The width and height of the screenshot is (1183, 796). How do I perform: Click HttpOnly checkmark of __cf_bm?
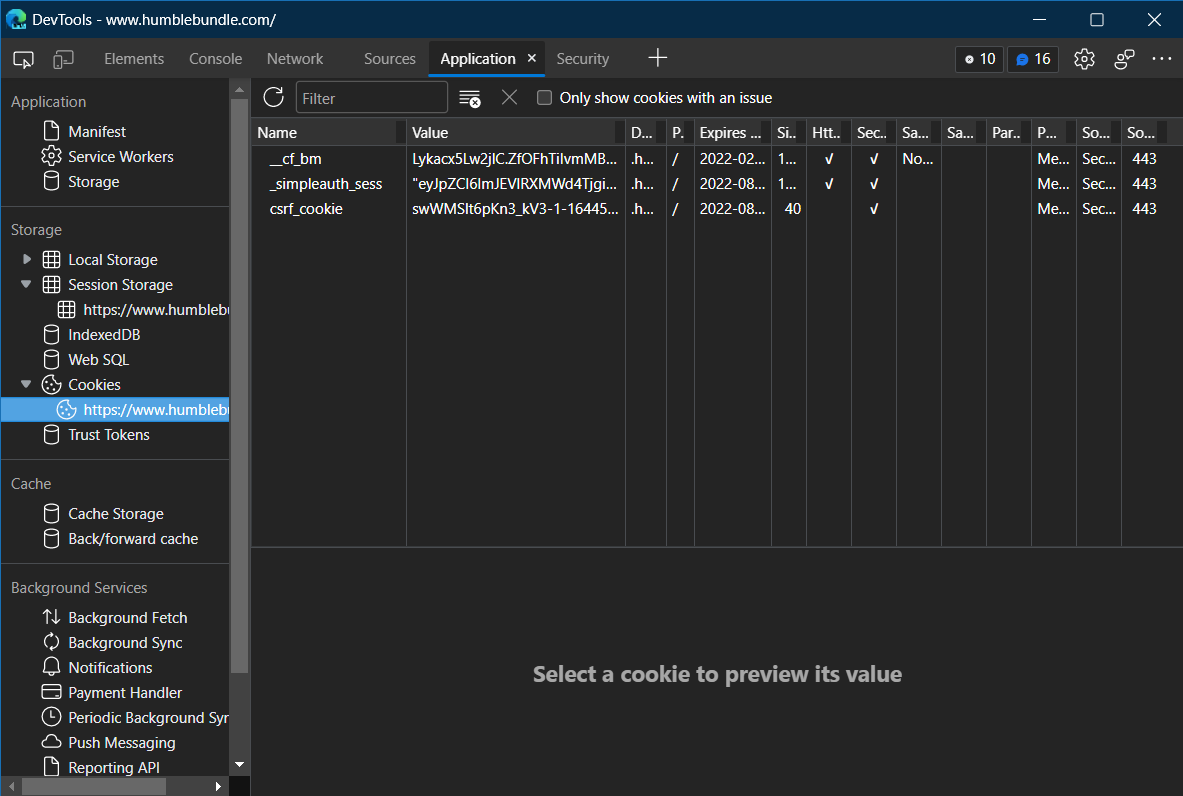click(828, 158)
